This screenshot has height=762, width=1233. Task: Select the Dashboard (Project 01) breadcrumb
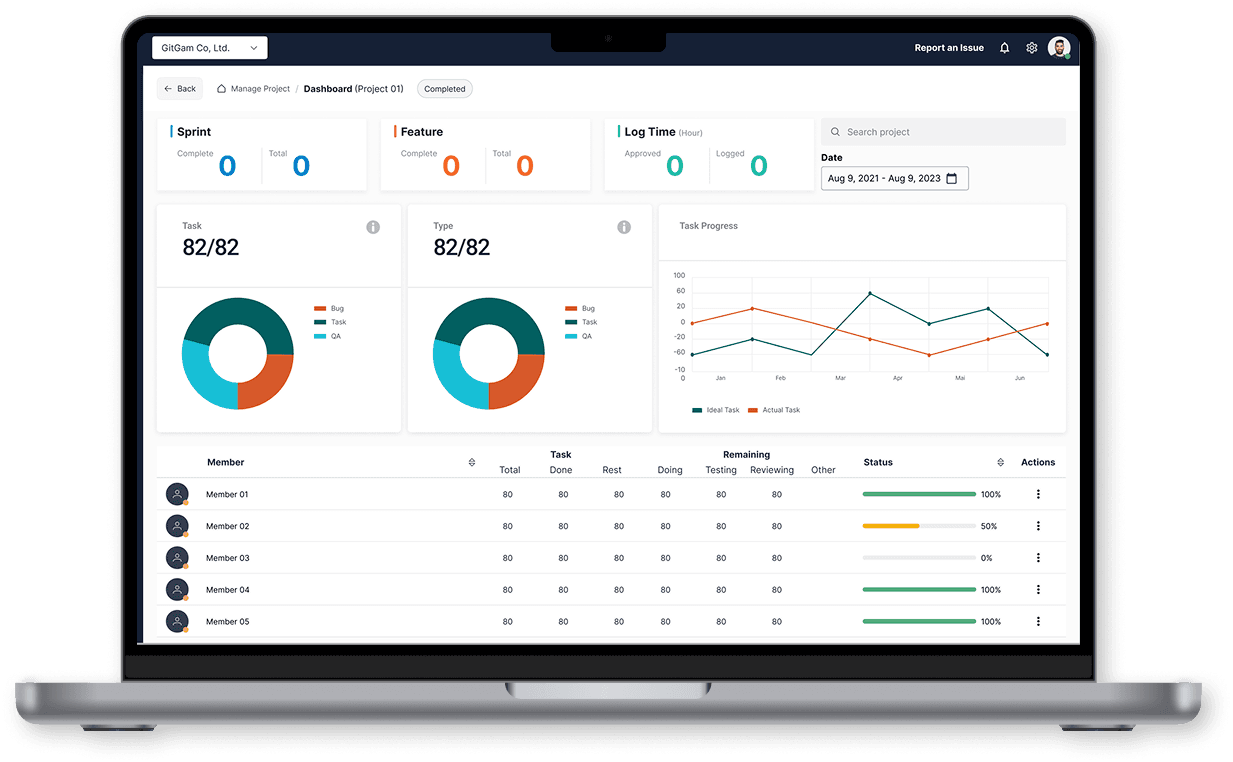(x=353, y=89)
